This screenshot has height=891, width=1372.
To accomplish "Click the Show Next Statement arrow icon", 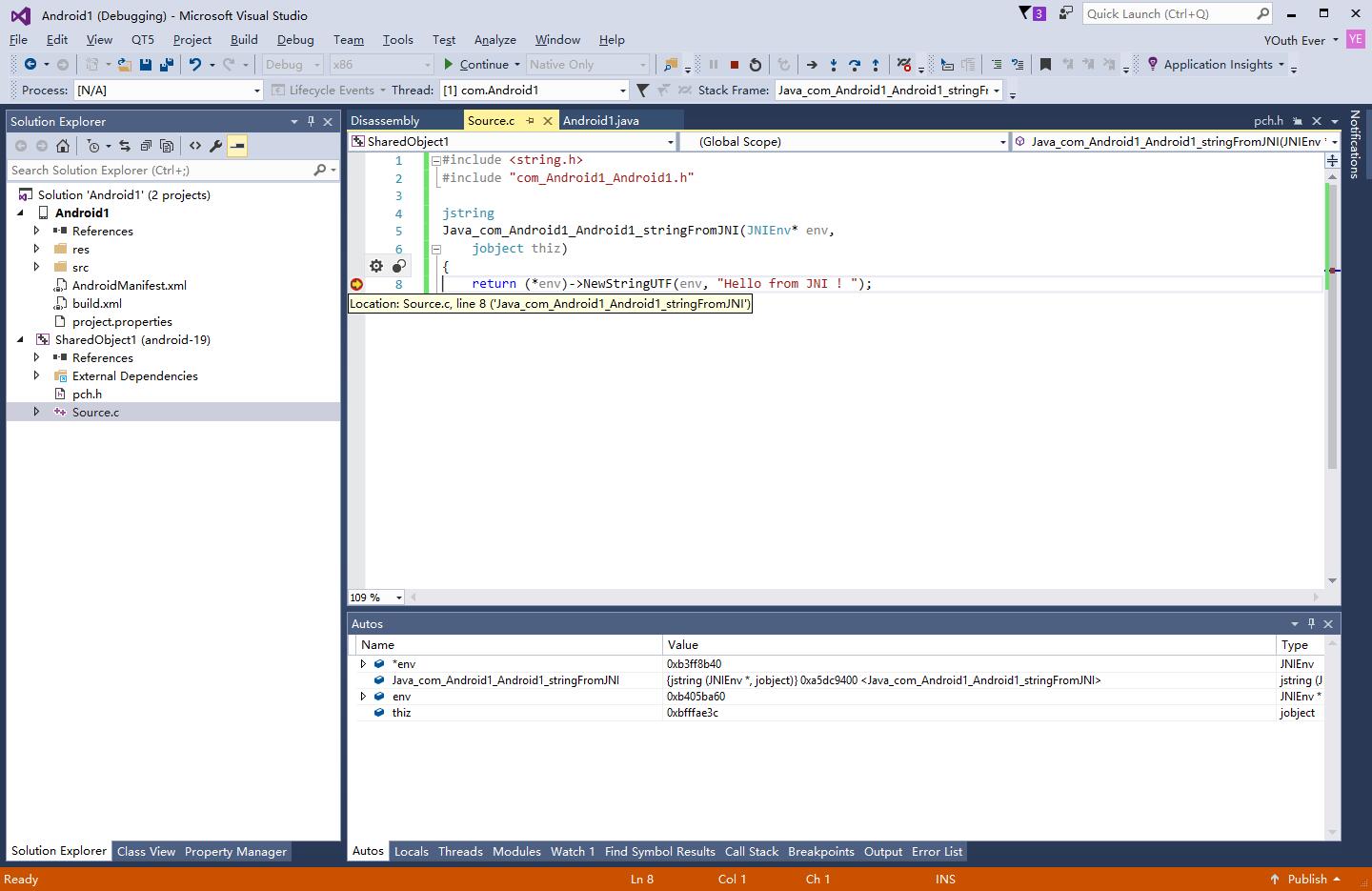I will click(812, 65).
